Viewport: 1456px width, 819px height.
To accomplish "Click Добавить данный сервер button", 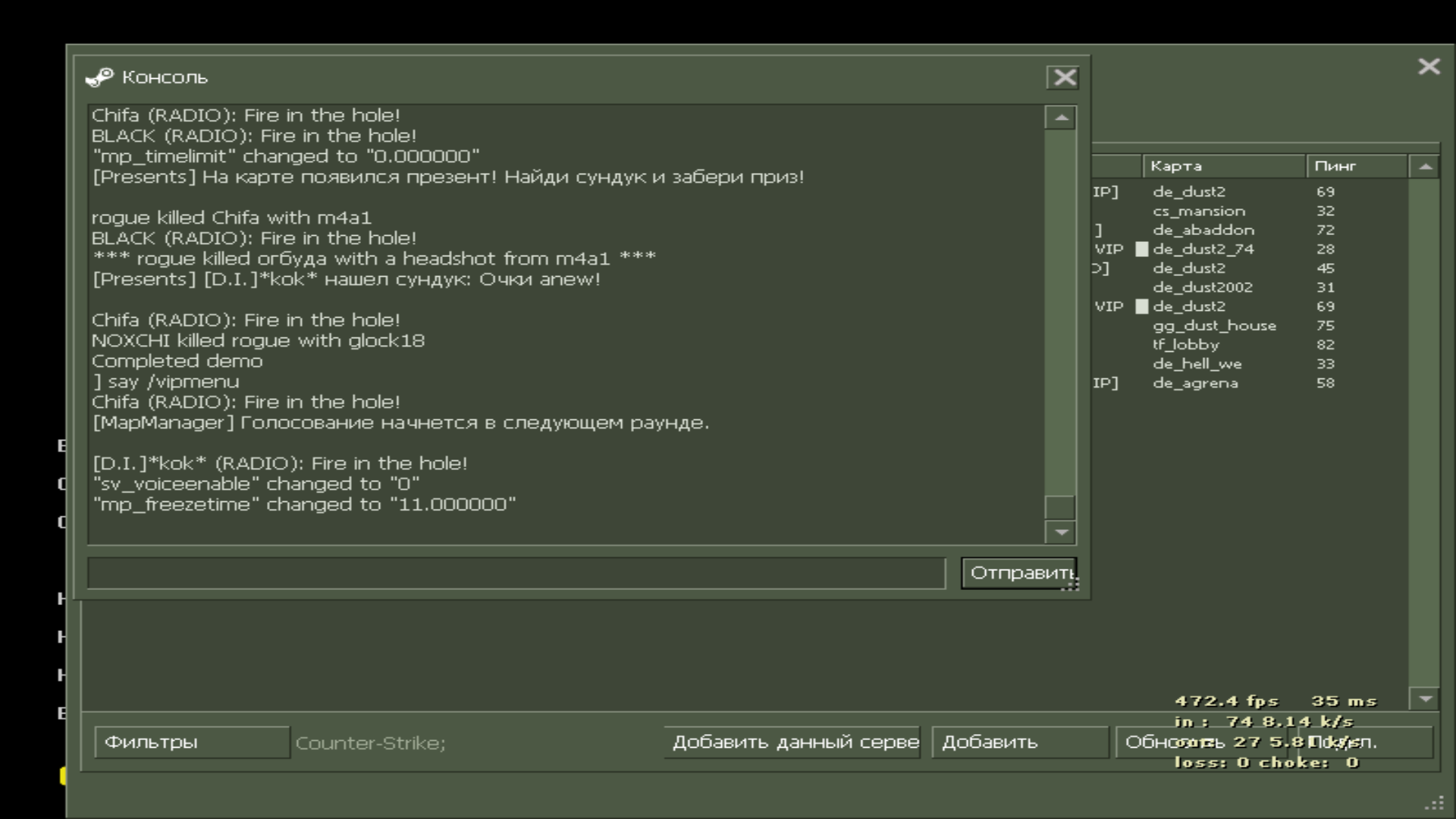I will tap(793, 742).
